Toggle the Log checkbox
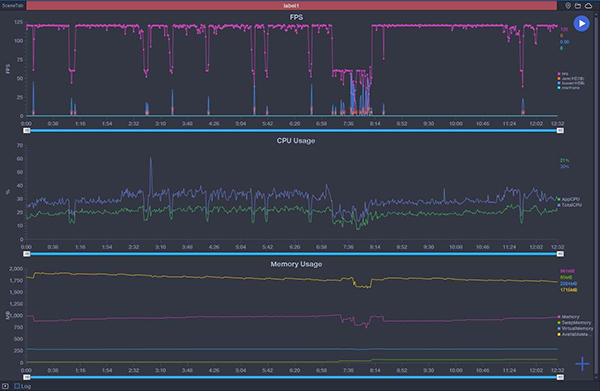This screenshot has height=391, width=600. (17, 386)
